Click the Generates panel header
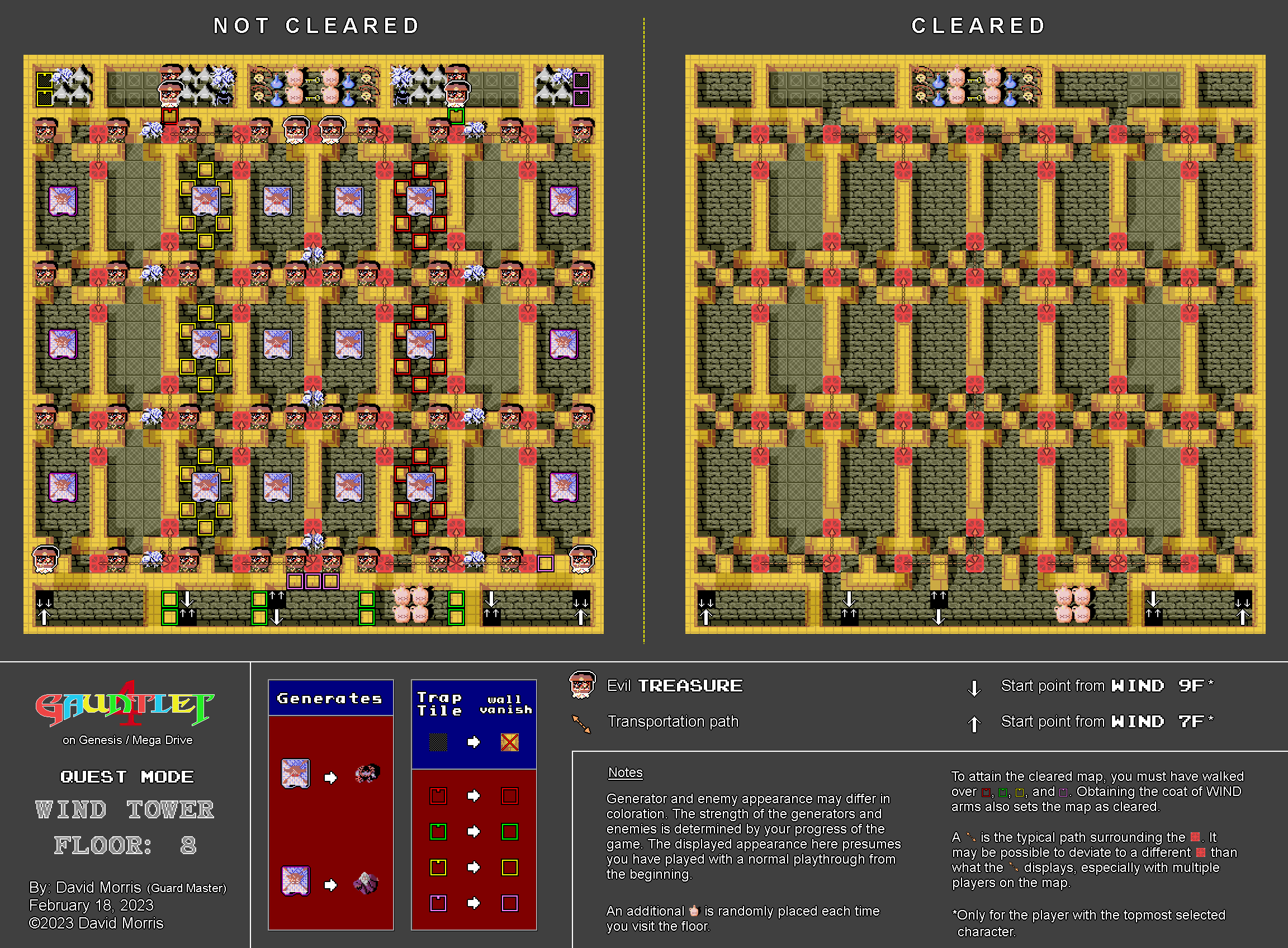 (x=330, y=698)
